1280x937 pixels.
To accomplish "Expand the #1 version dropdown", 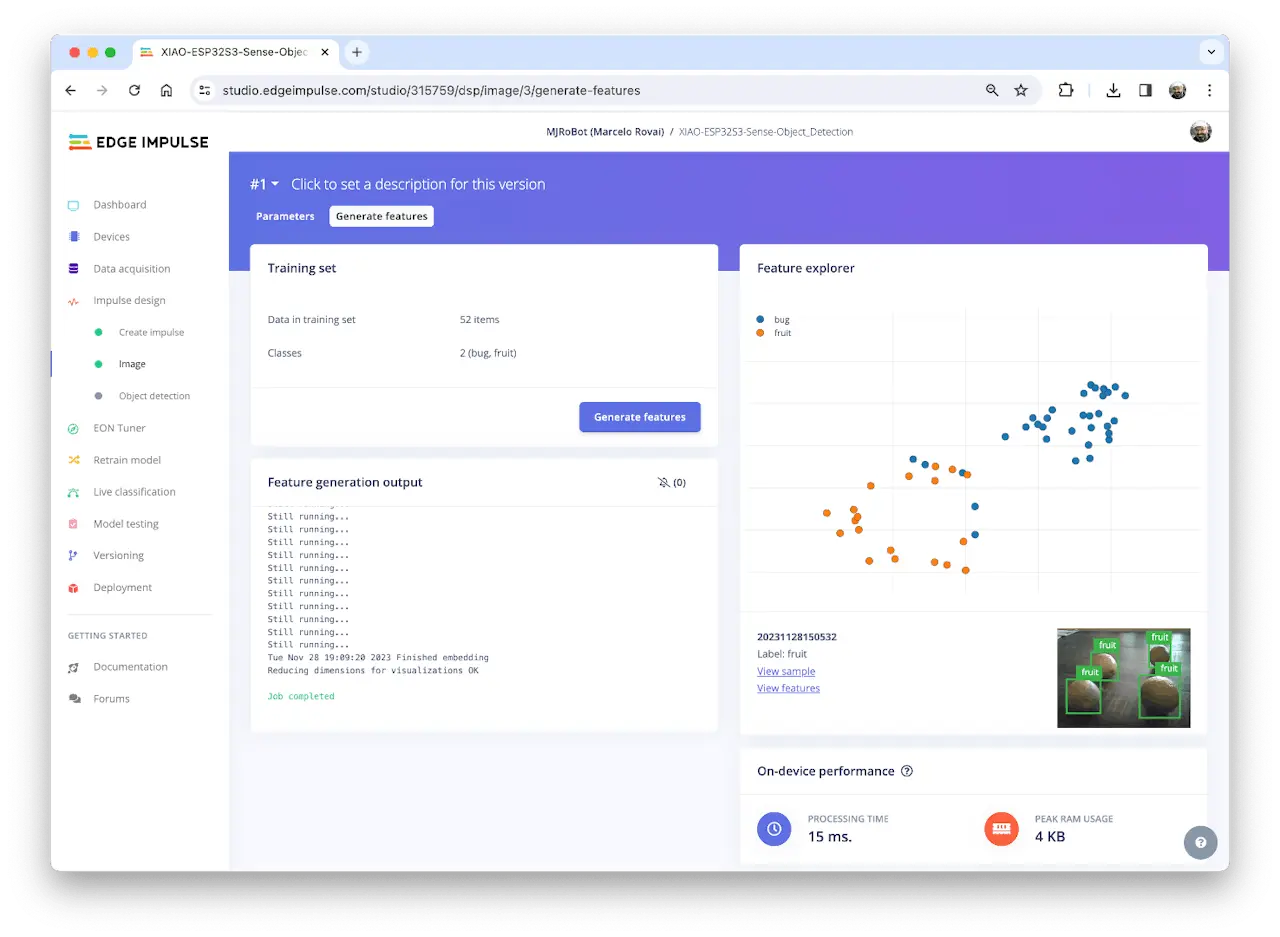I will tap(264, 184).
